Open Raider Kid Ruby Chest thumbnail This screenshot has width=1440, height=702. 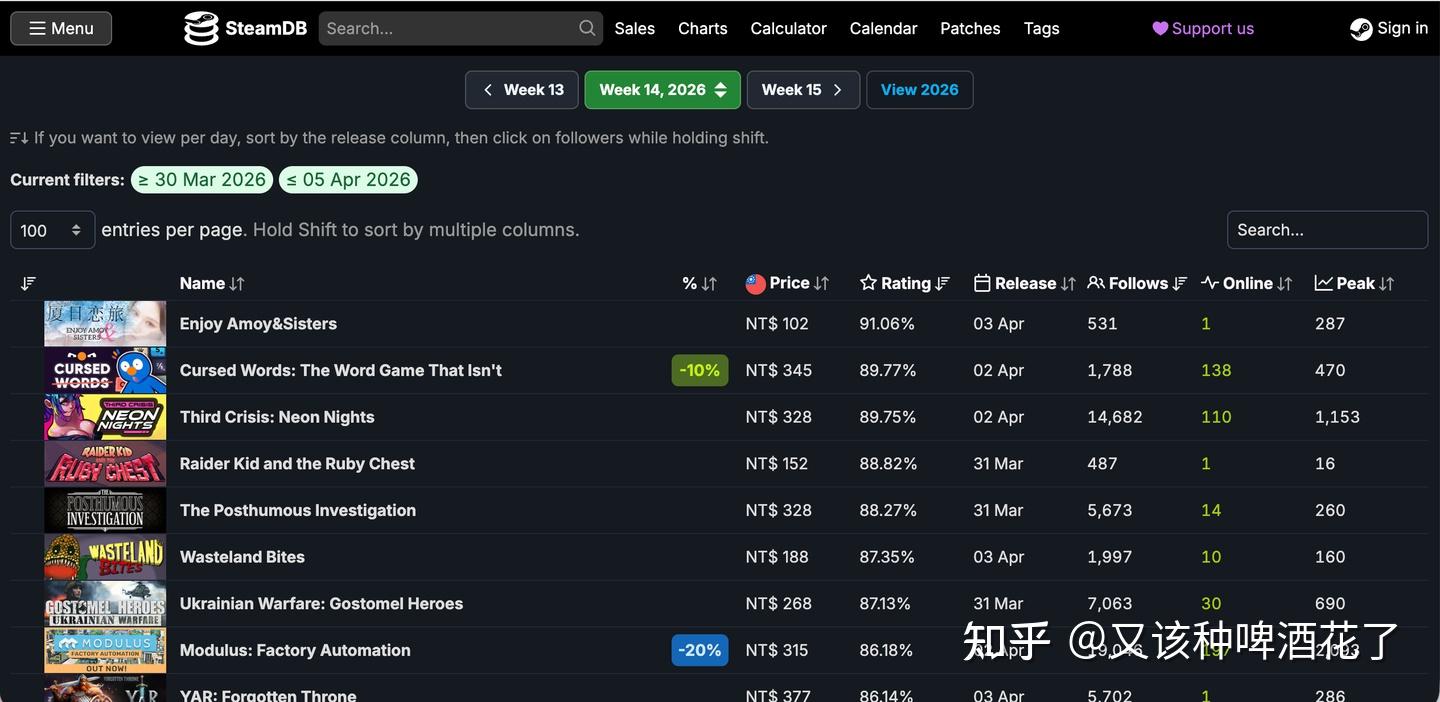[105, 464]
